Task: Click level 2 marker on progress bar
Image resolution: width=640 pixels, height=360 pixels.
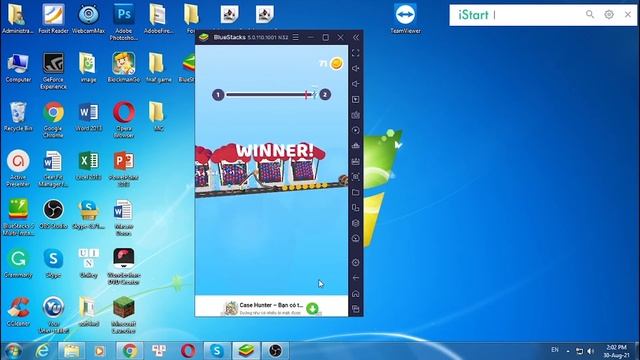Action: [x=325, y=95]
